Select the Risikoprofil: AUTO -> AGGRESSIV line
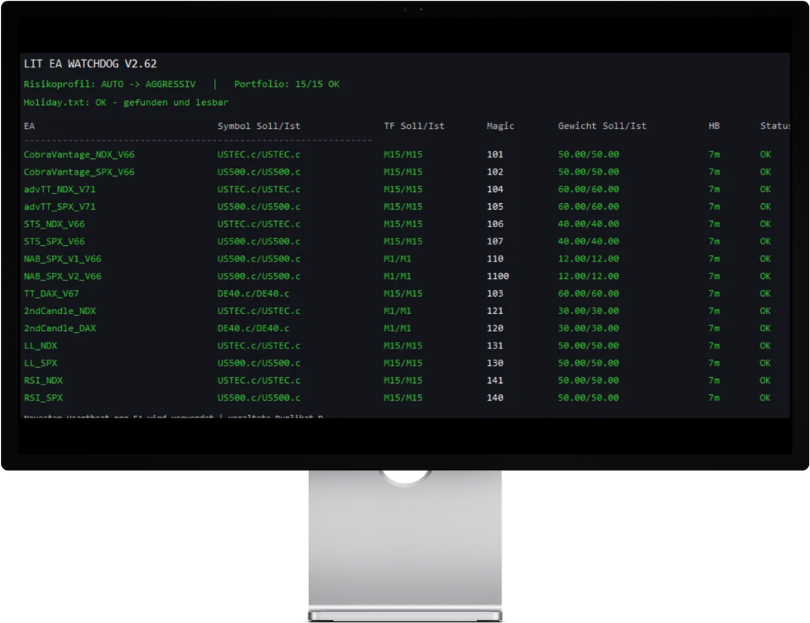The image size is (810, 623). pos(110,84)
